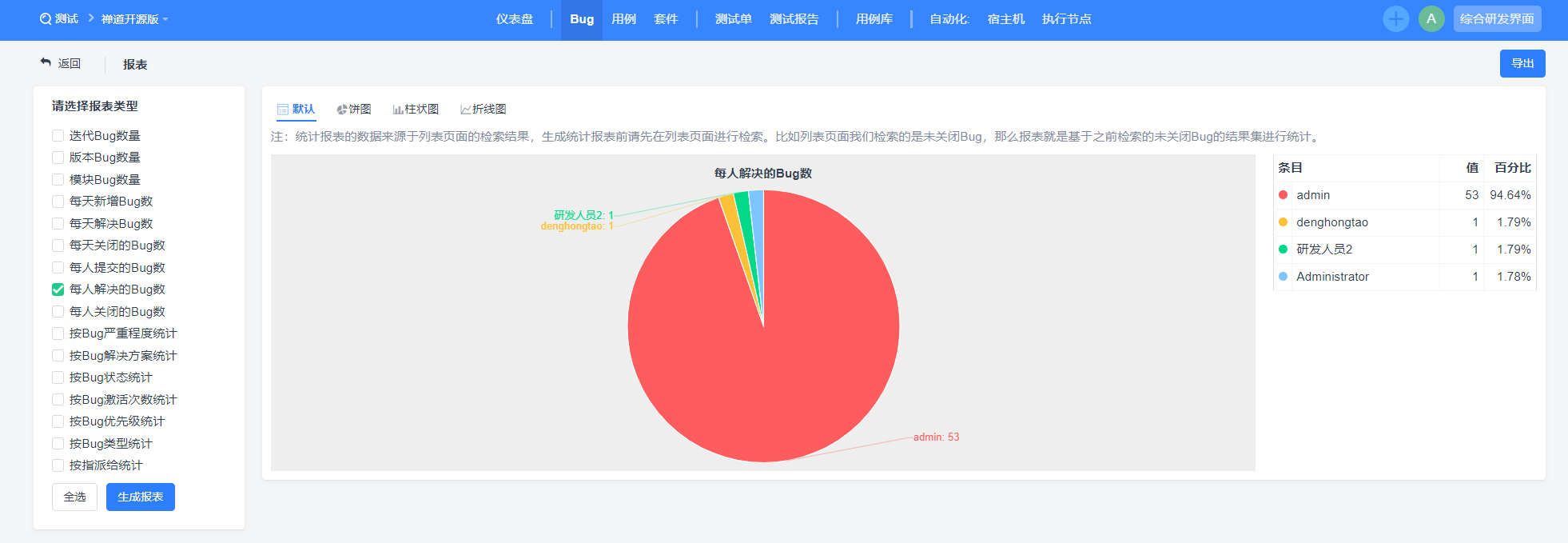Click the Administrator row name
Viewport: 1568px width, 543px height.
pos(1332,277)
